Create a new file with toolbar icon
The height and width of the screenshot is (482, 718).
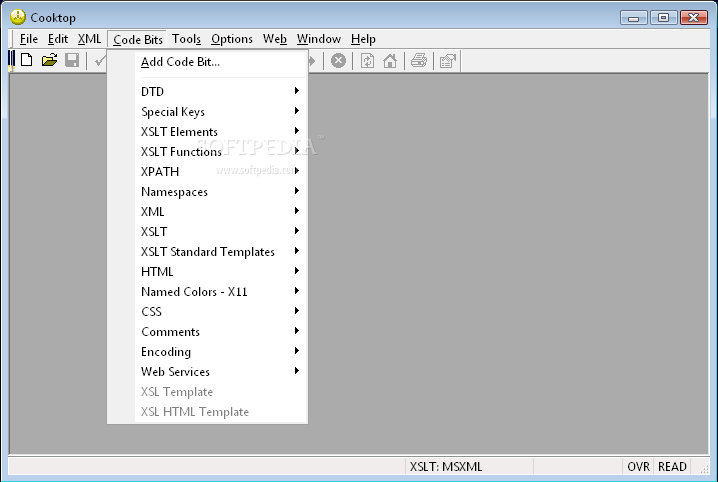[27, 60]
